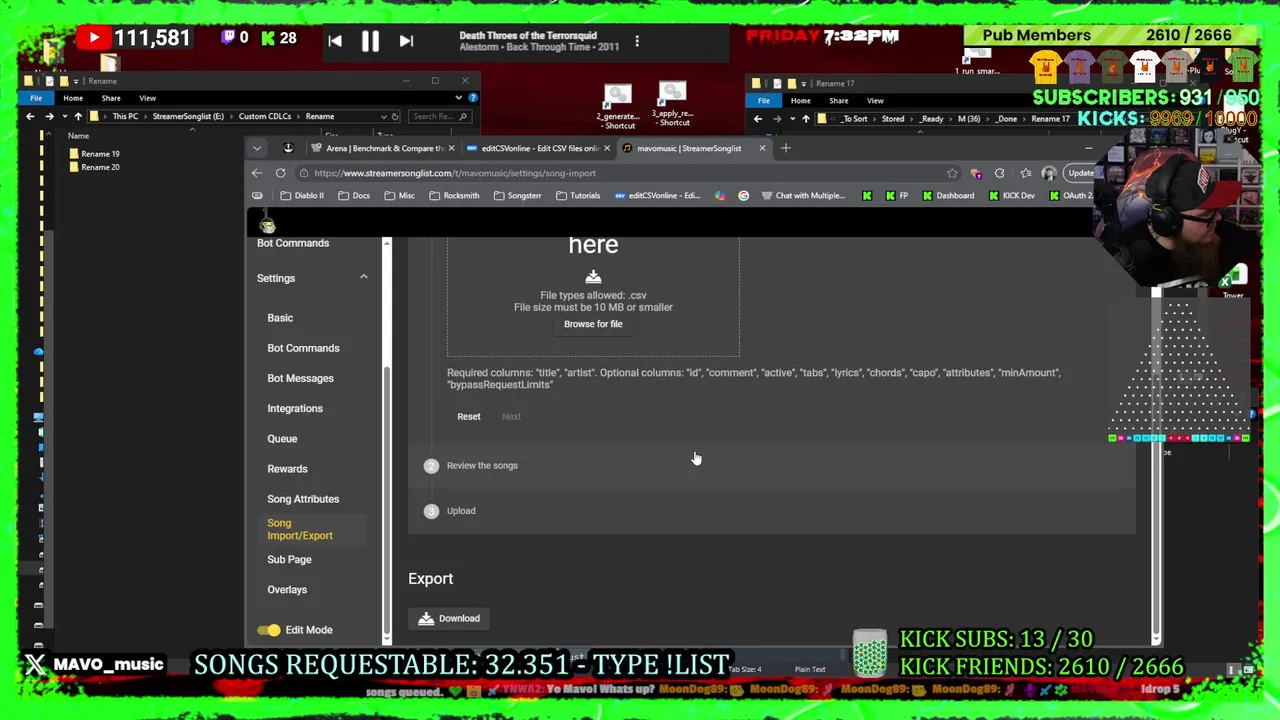The image size is (1280, 720).
Task: Skip to the next track
Action: click(406, 41)
